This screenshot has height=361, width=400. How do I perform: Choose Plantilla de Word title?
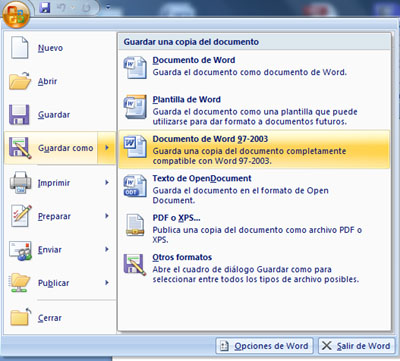tap(186, 100)
